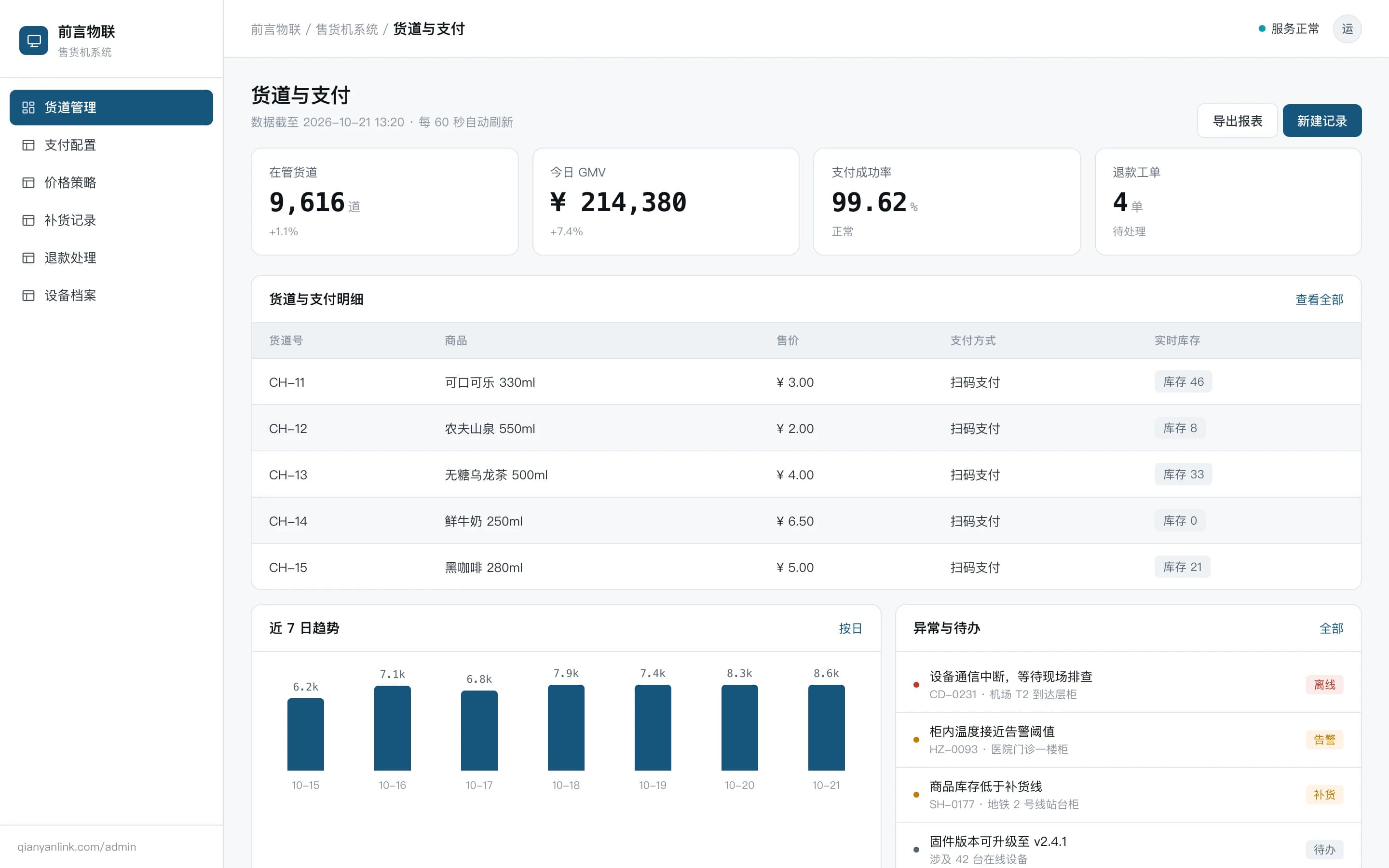Click the CH-11 row cell
This screenshot has width=1389, height=868.
click(287, 382)
